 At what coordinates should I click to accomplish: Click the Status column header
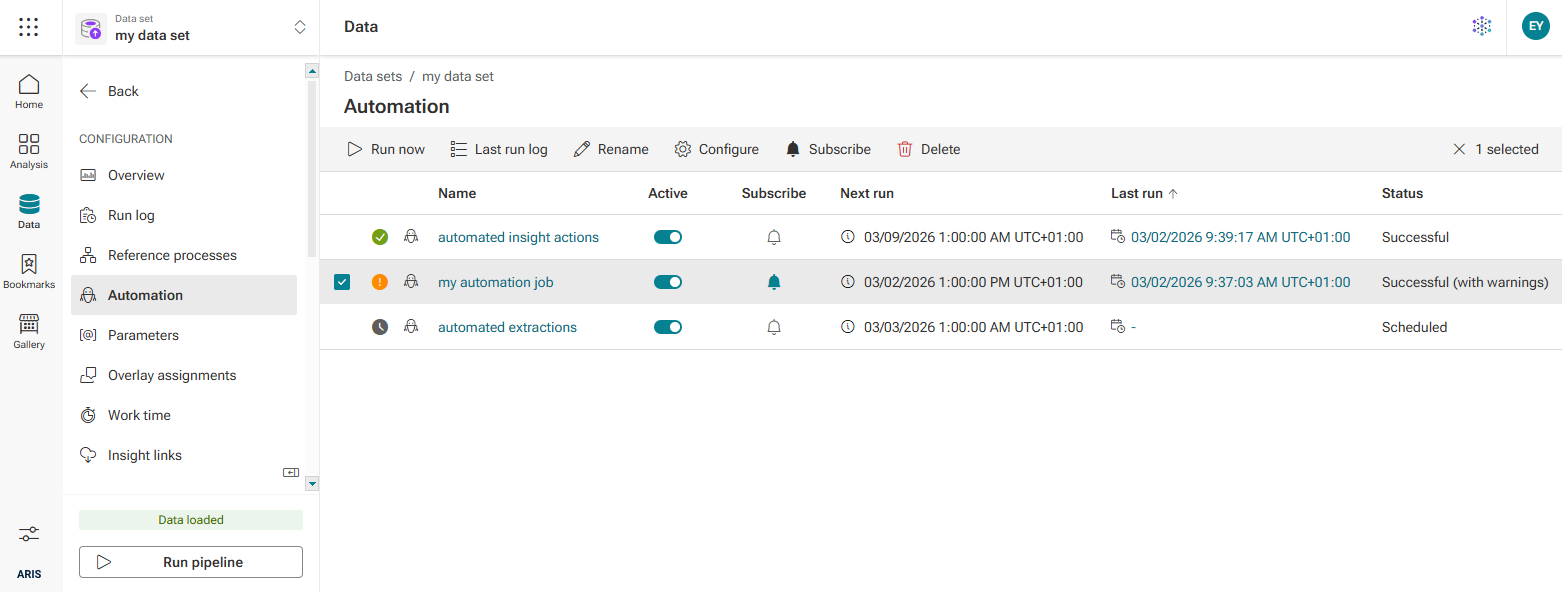1402,193
